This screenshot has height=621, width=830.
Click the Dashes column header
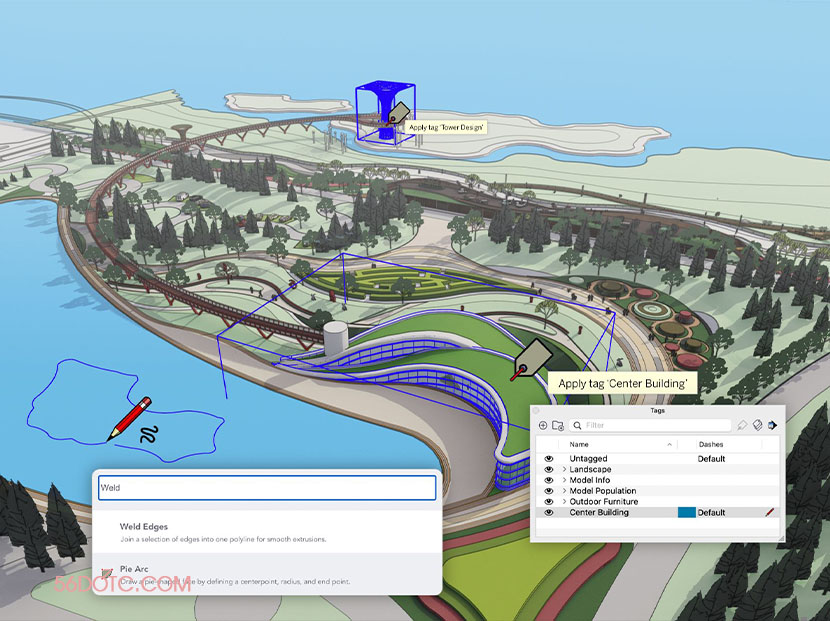(711, 444)
